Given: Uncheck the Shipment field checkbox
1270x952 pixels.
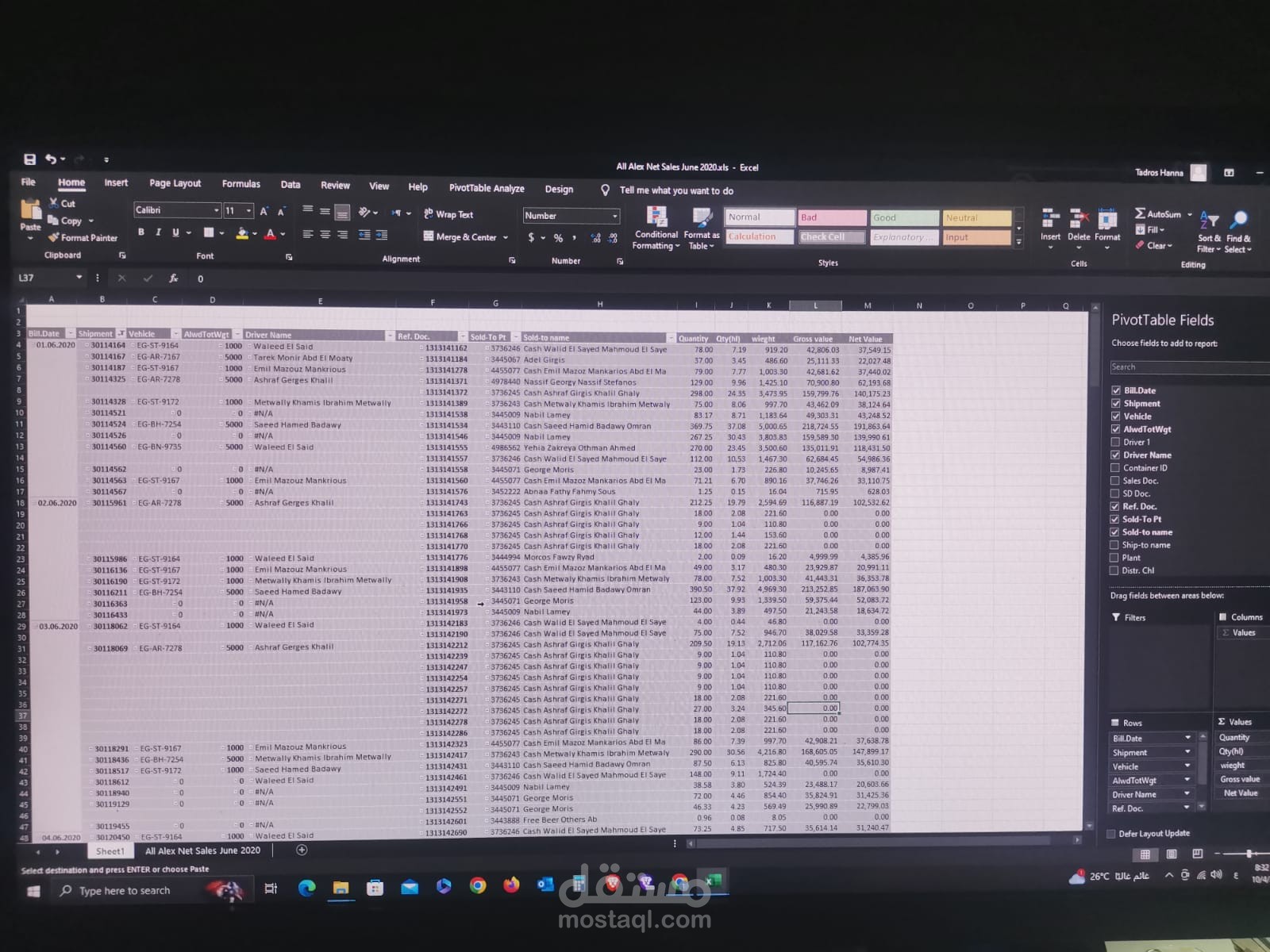Looking at the screenshot, I should pyautogui.click(x=1116, y=403).
